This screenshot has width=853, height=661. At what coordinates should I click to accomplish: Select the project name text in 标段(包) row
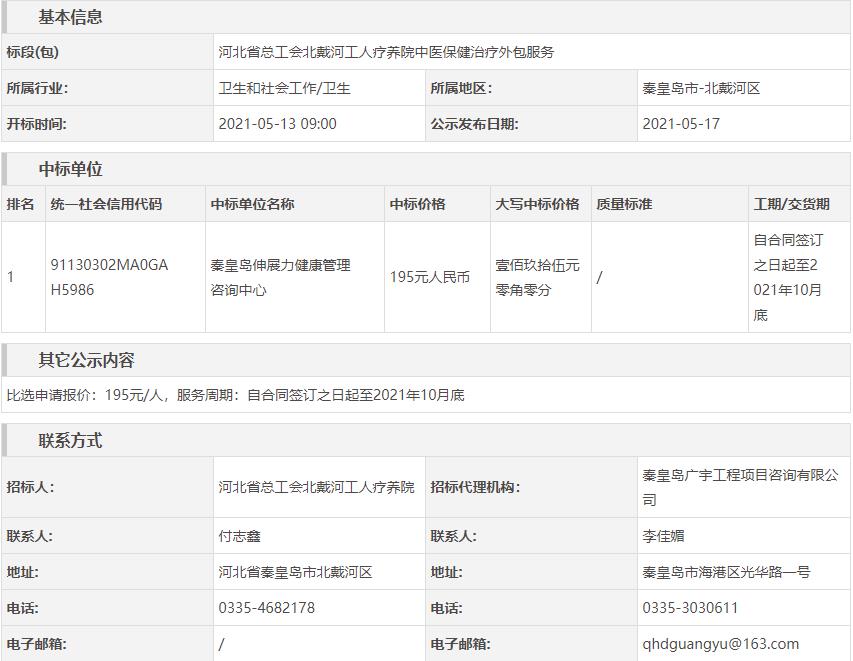(386, 52)
